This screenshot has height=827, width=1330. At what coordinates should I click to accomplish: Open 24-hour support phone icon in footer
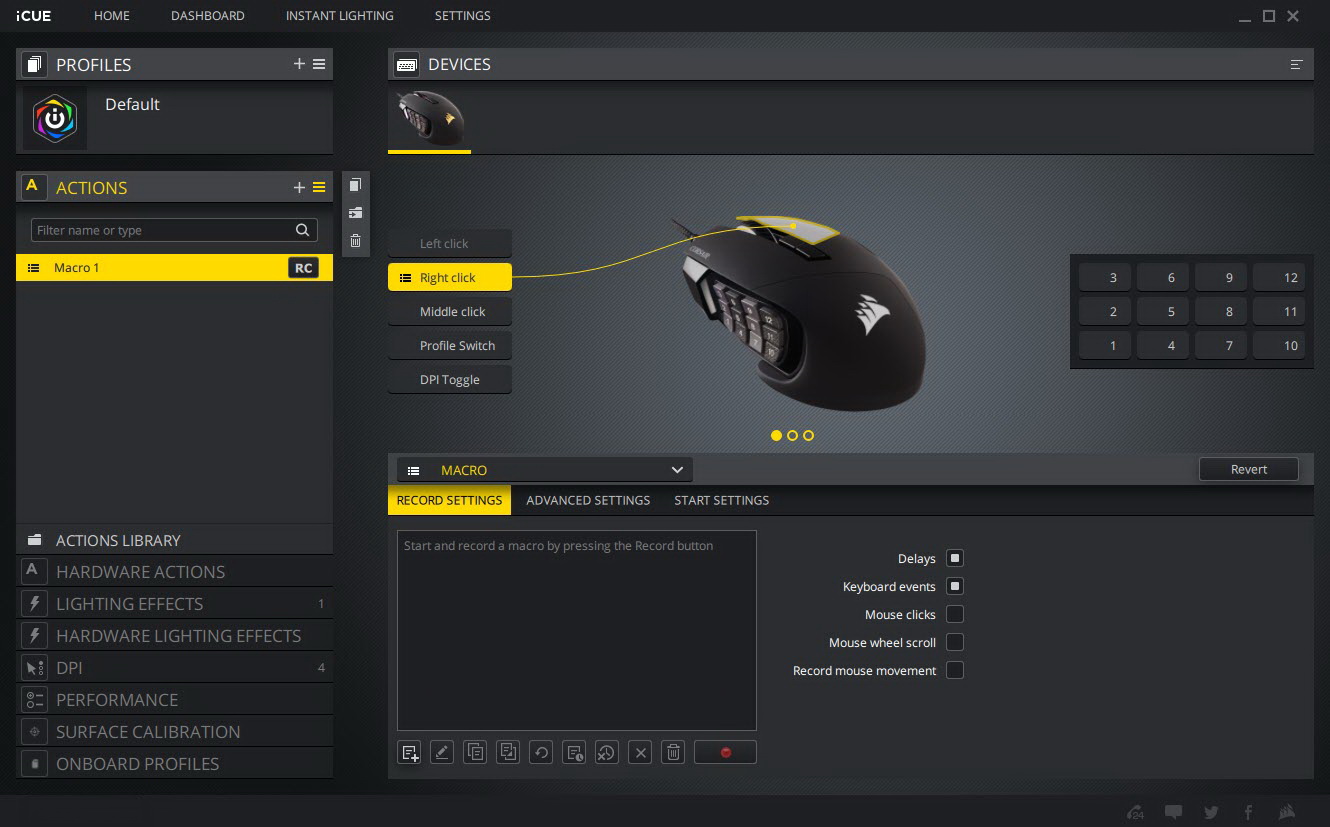coord(1136,812)
